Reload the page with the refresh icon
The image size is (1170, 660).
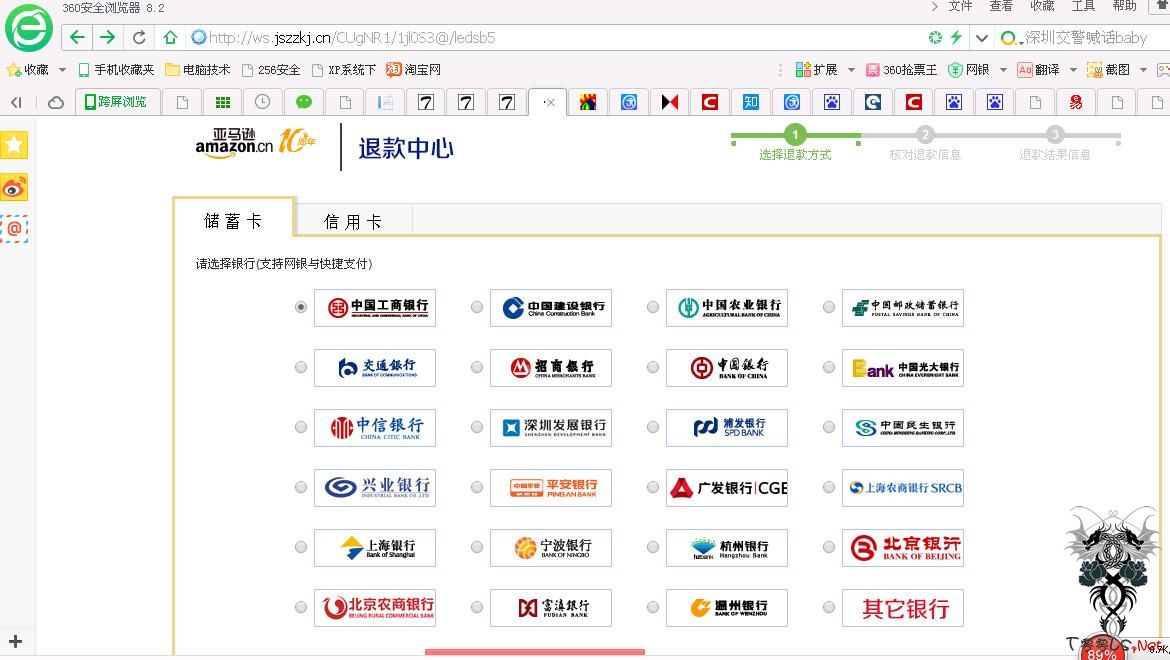coord(139,38)
